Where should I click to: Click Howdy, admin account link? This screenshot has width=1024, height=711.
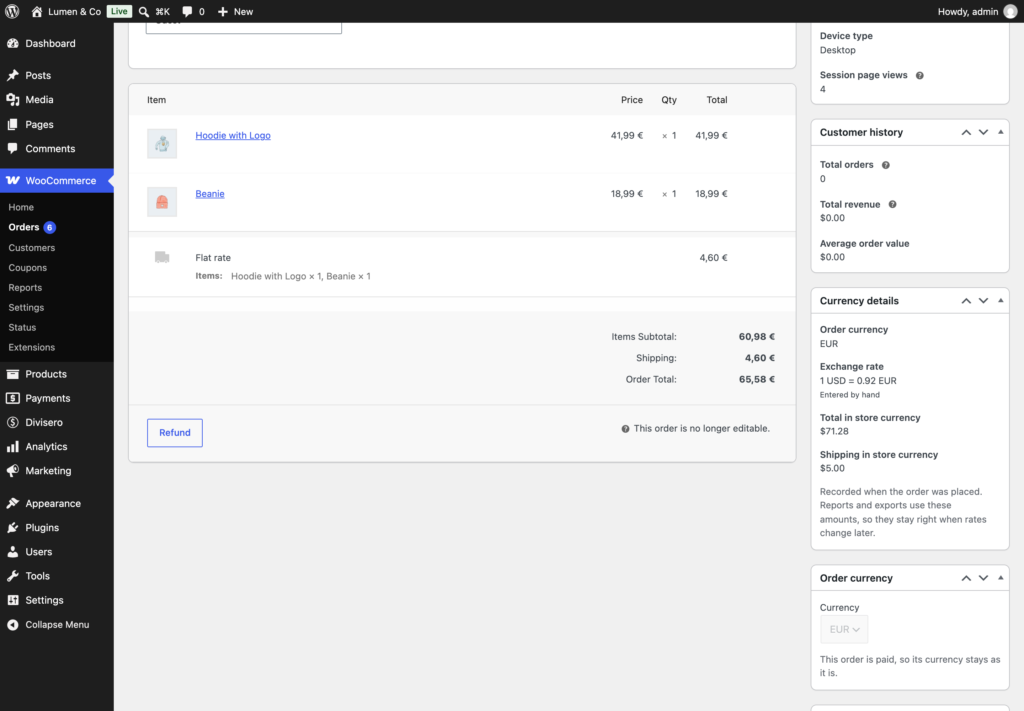tap(968, 12)
